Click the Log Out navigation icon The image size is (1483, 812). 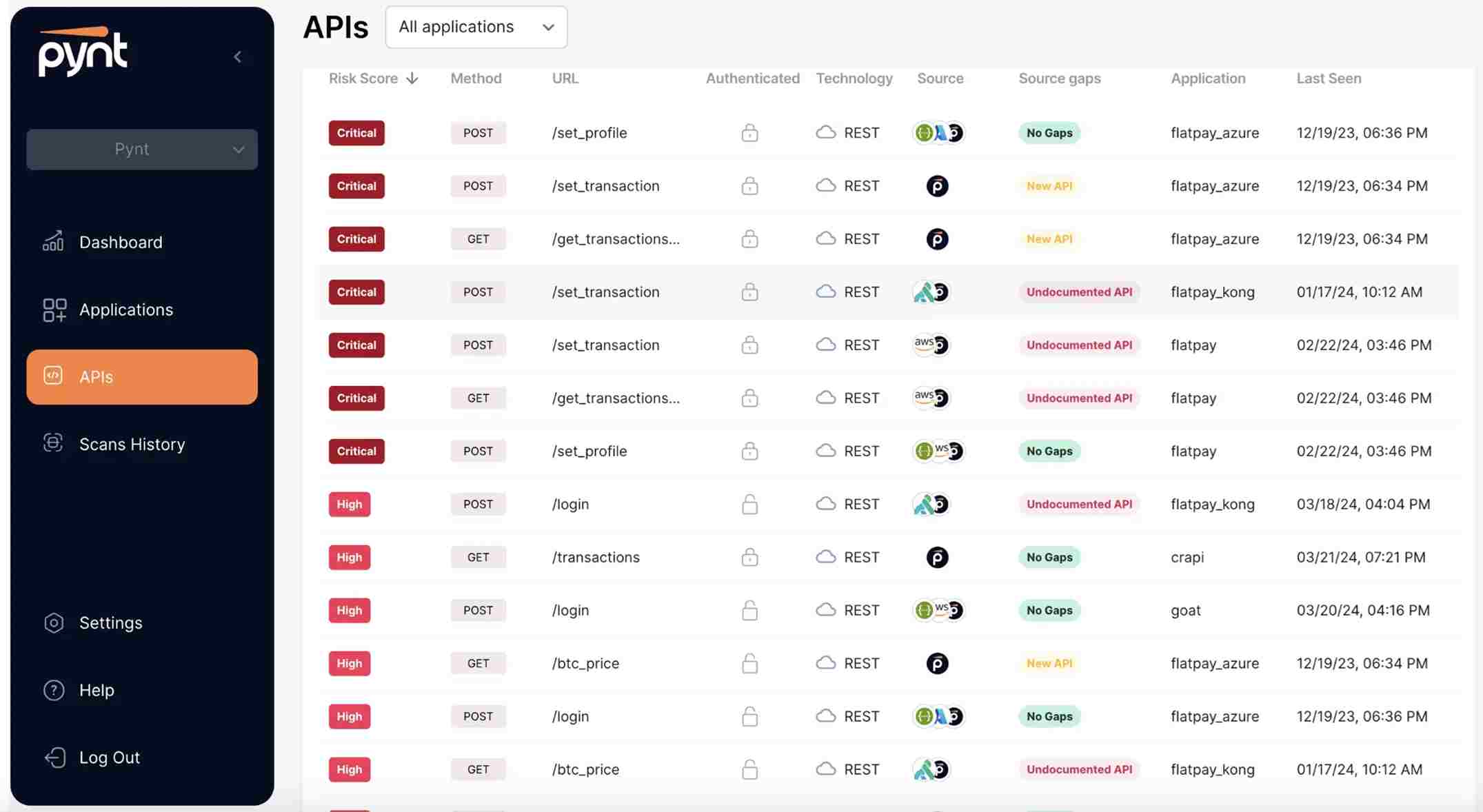[53, 757]
